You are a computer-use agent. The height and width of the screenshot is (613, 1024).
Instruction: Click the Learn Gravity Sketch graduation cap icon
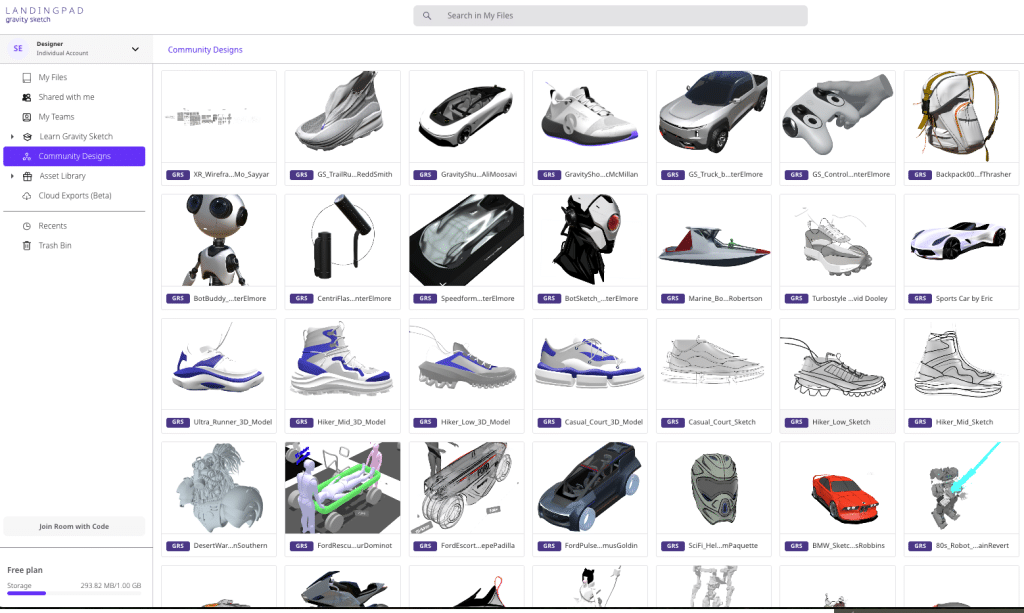[x=27, y=136]
